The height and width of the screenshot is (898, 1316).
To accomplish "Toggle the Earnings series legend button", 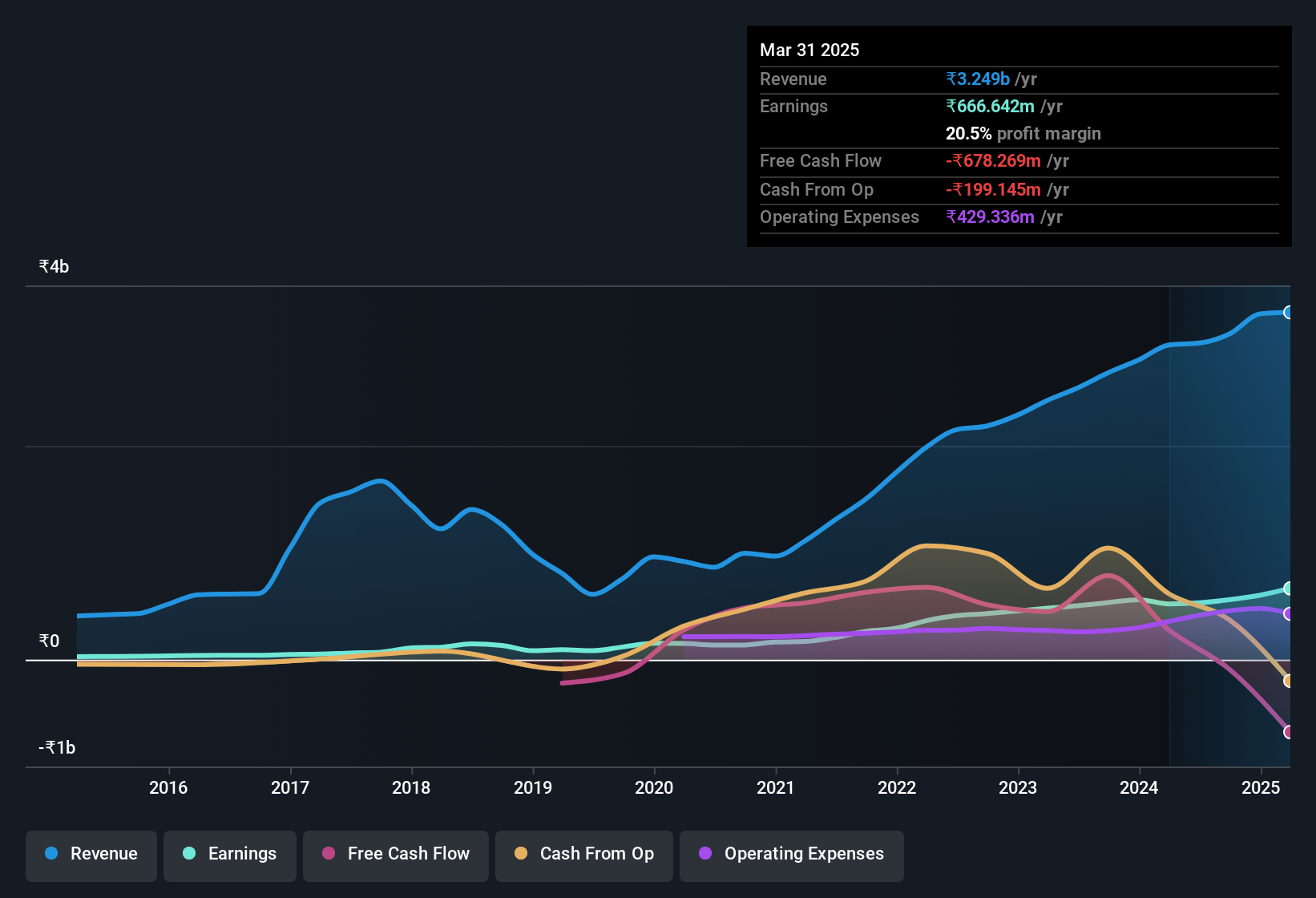I will 230,855.
